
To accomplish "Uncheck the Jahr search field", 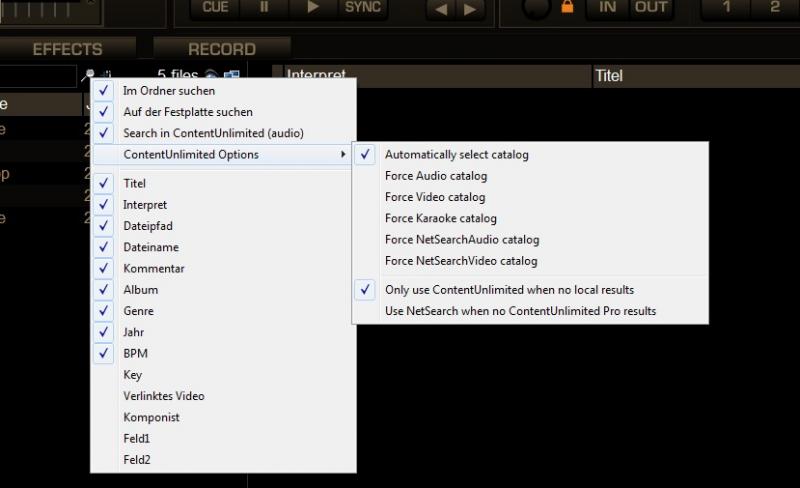I will click(x=223, y=332).
